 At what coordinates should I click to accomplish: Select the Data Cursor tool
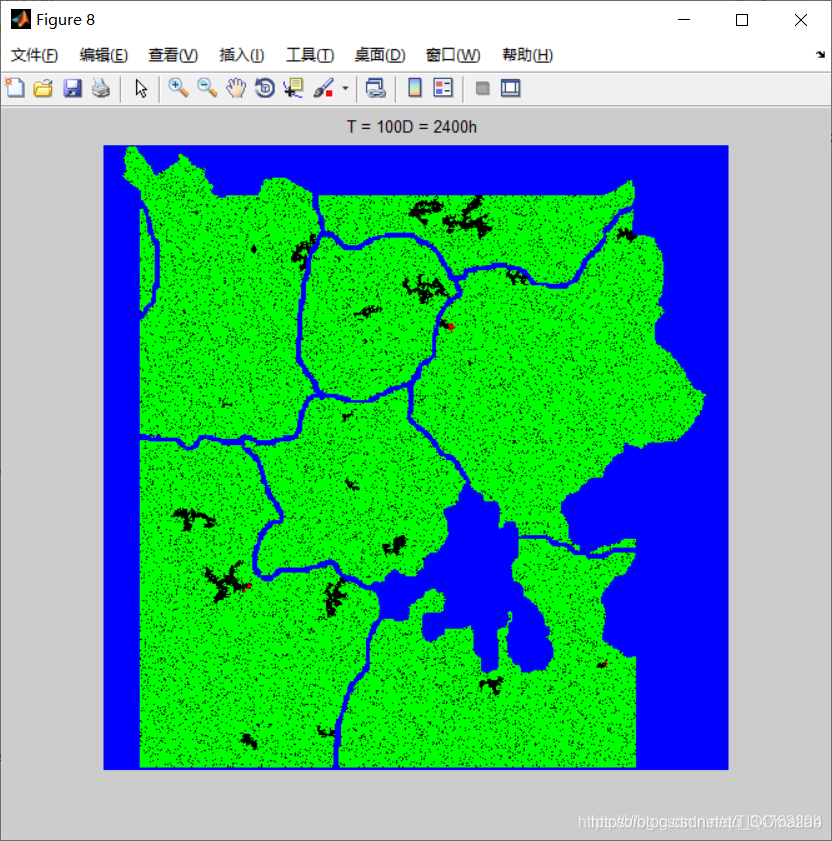click(294, 88)
